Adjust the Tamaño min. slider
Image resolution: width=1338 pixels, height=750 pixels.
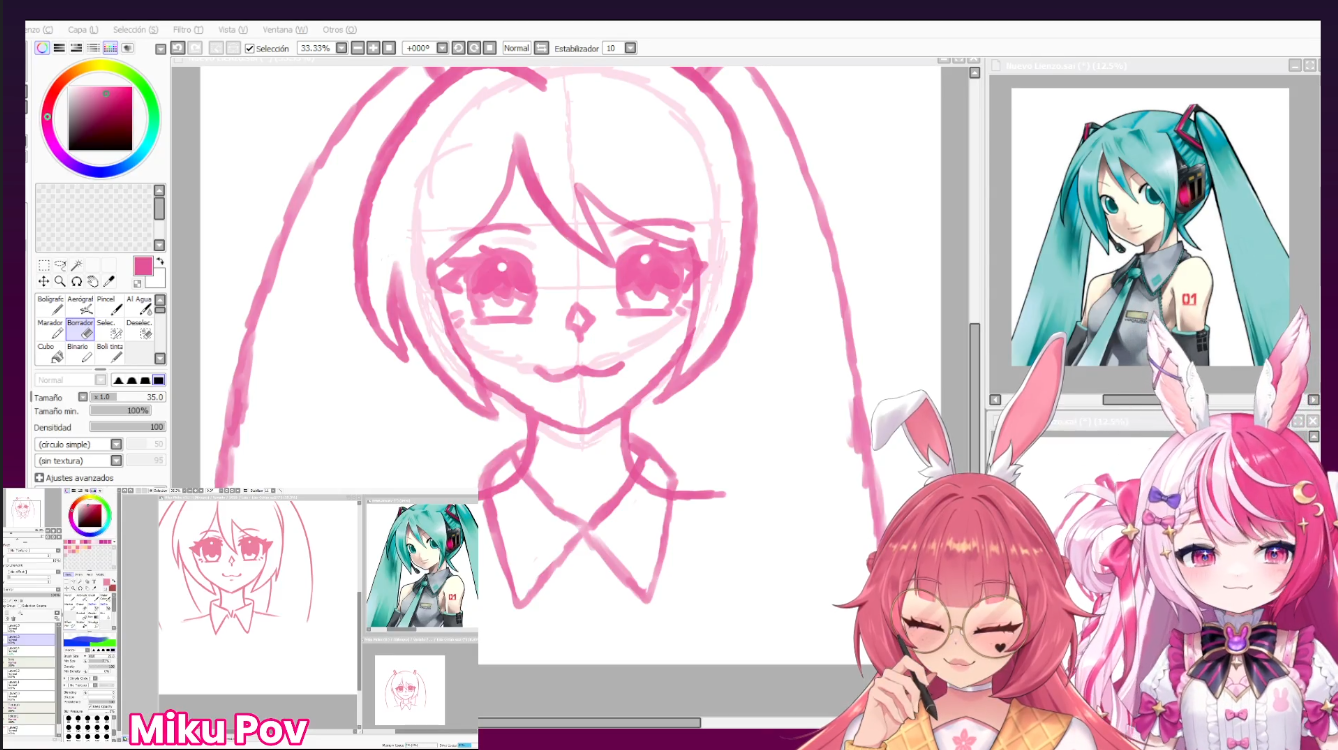coord(120,411)
